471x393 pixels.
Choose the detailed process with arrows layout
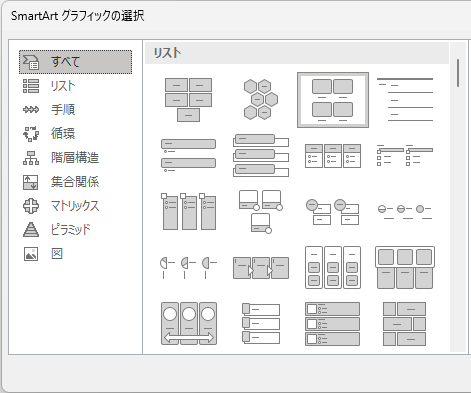261,267
